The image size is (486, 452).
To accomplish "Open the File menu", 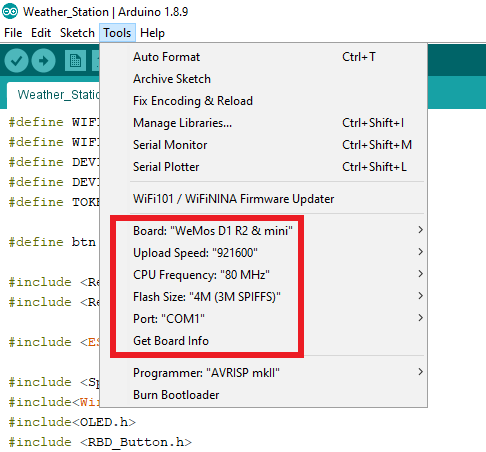I will pos(13,33).
